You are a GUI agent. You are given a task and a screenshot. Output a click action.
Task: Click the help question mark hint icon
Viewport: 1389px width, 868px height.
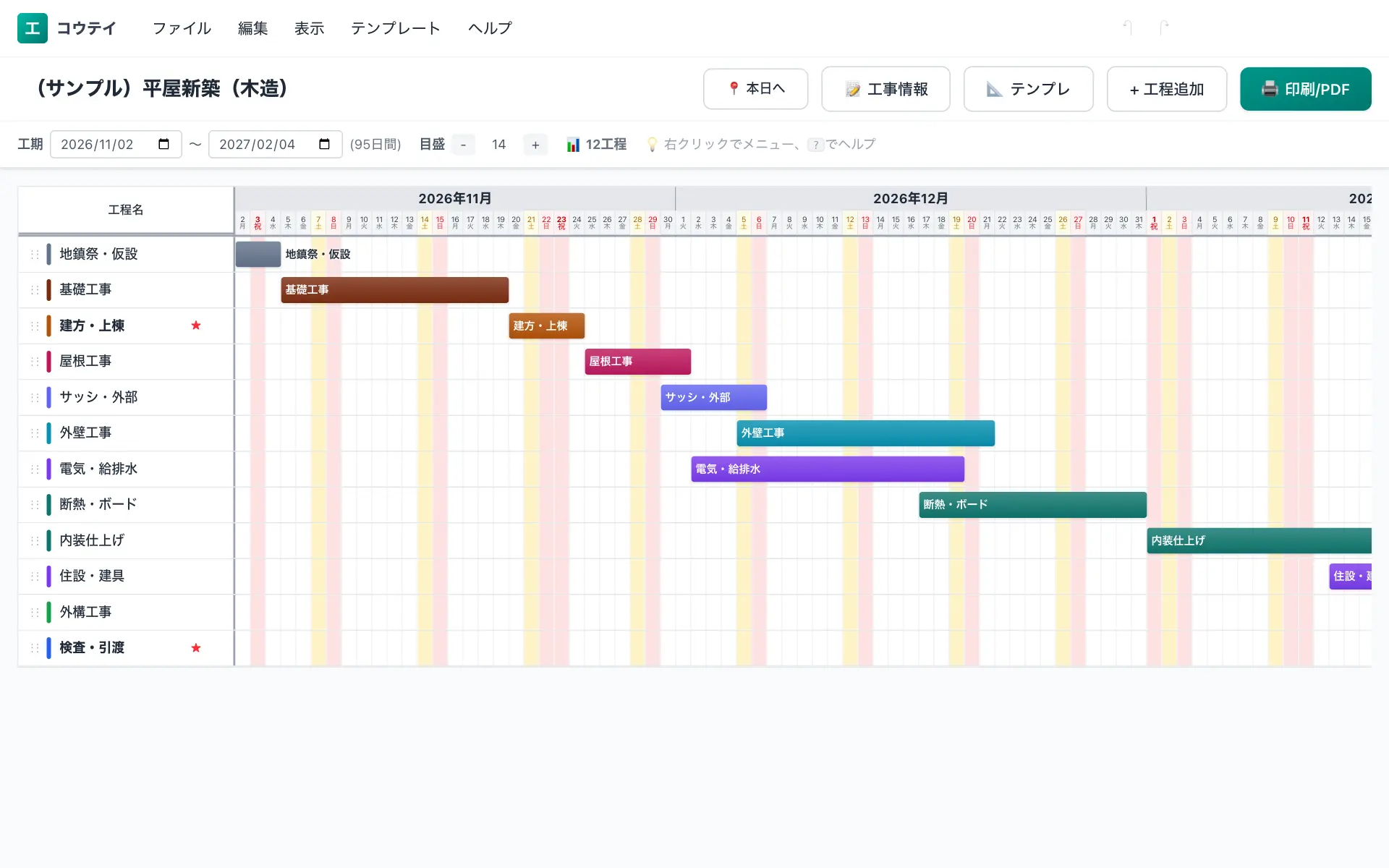tap(816, 145)
